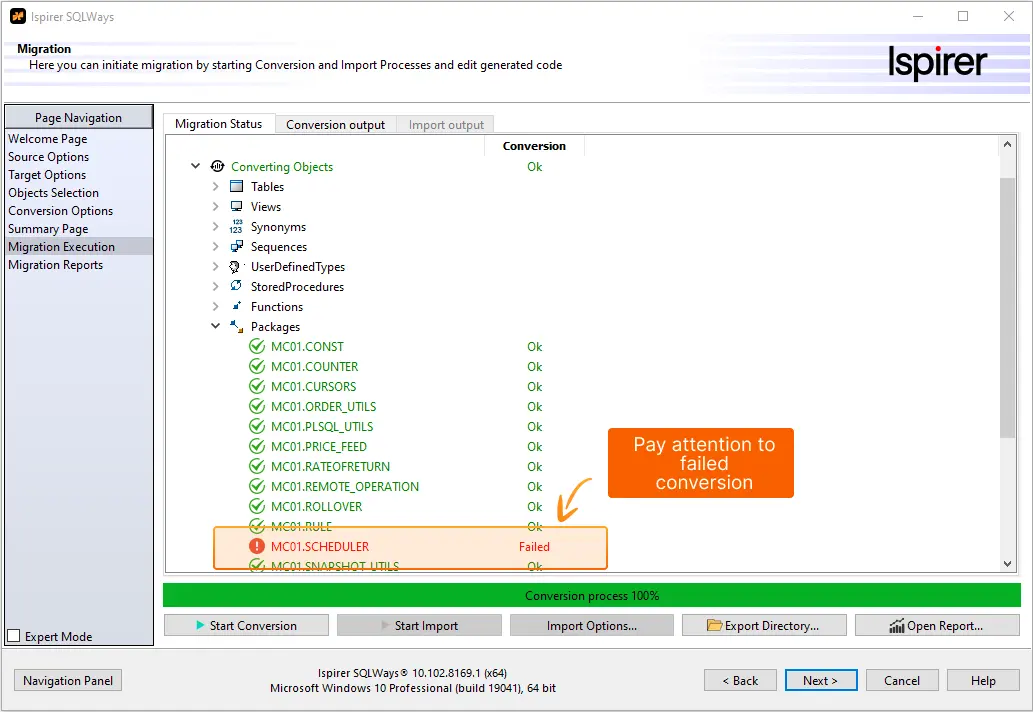Open the Conversion output tab
1033x712 pixels.
point(335,124)
